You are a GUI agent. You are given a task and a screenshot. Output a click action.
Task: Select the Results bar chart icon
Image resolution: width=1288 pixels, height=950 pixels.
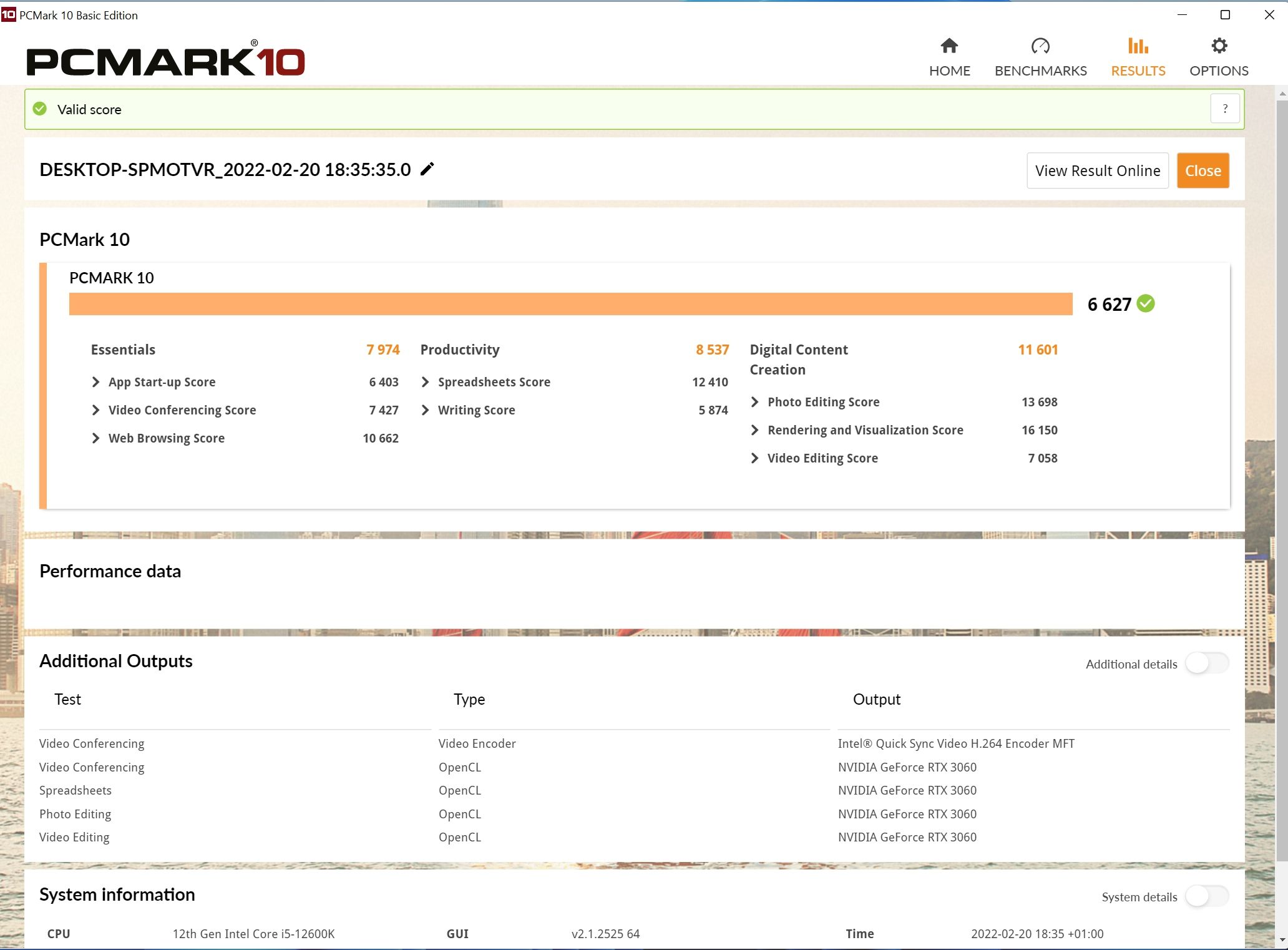click(1138, 46)
